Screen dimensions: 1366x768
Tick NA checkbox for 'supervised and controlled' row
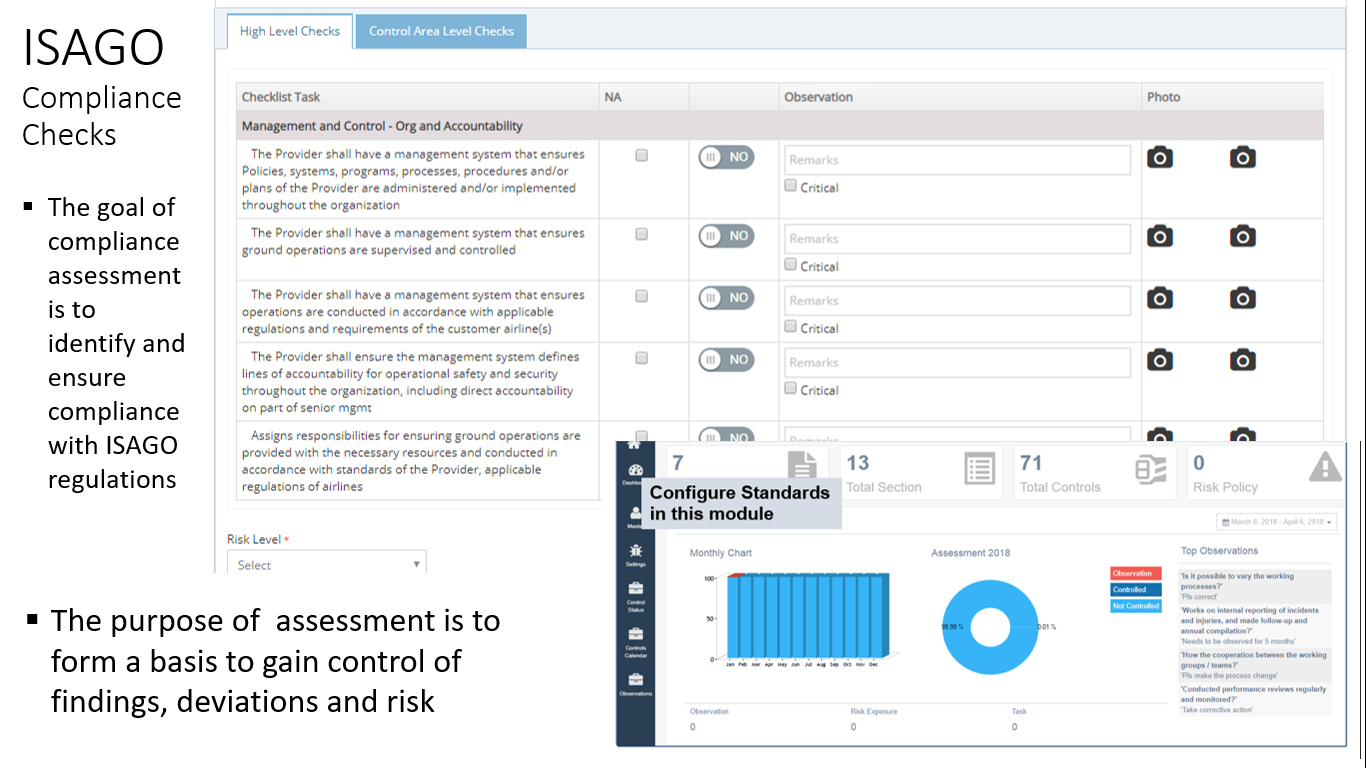(642, 234)
